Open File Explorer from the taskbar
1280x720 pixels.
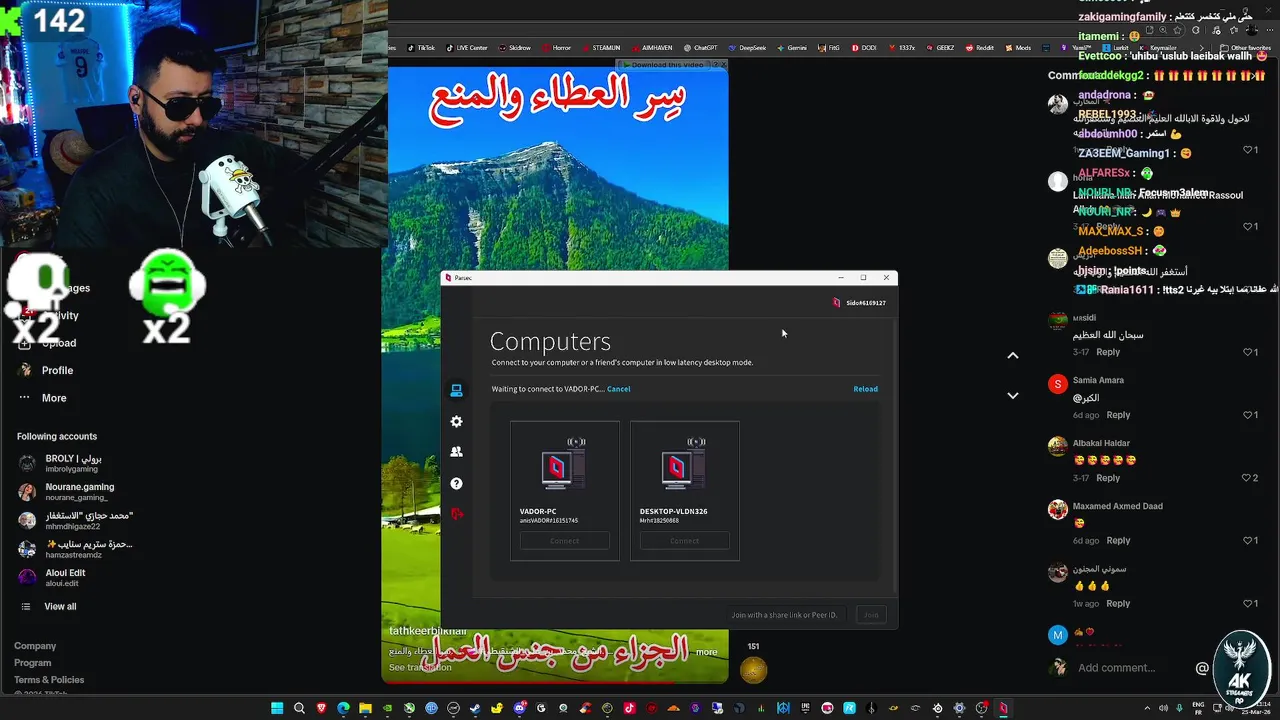coord(365,708)
